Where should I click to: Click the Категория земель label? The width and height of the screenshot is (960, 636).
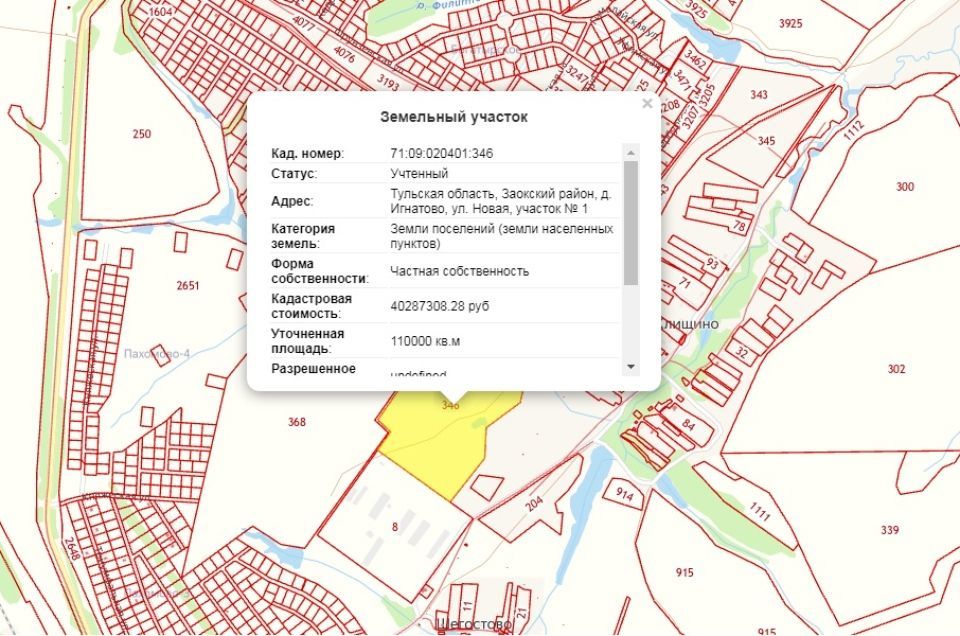coord(303,236)
